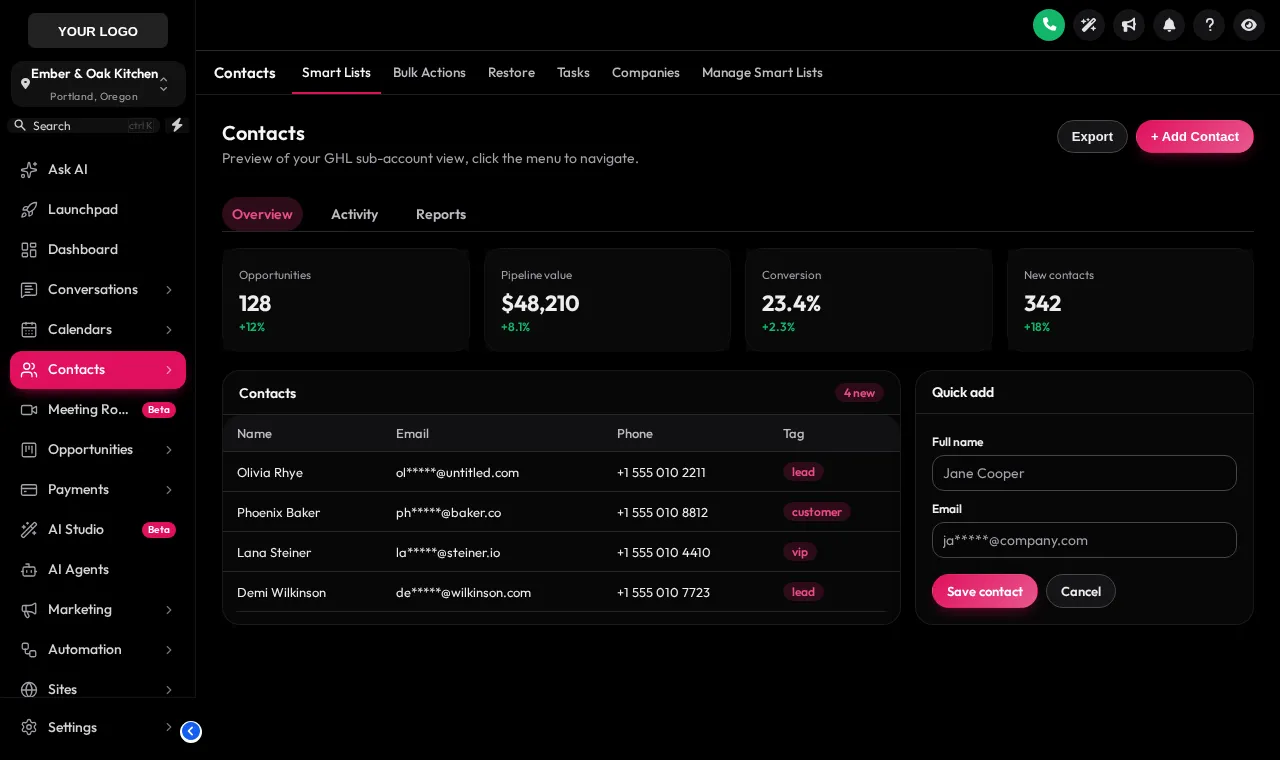This screenshot has width=1280, height=760.
Task: Click the sidebar Search field
Action: coord(84,125)
